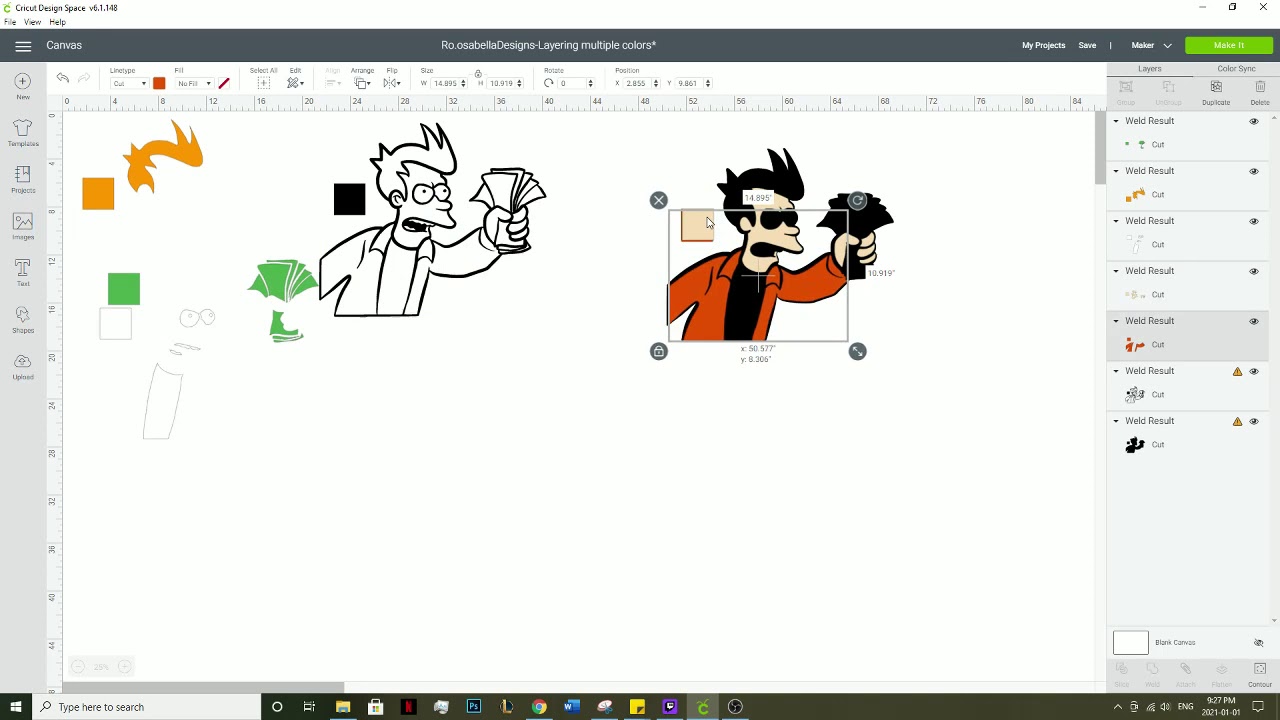Hide the tan skin Weld Result layer
The image size is (1280, 720).
(1254, 271)
